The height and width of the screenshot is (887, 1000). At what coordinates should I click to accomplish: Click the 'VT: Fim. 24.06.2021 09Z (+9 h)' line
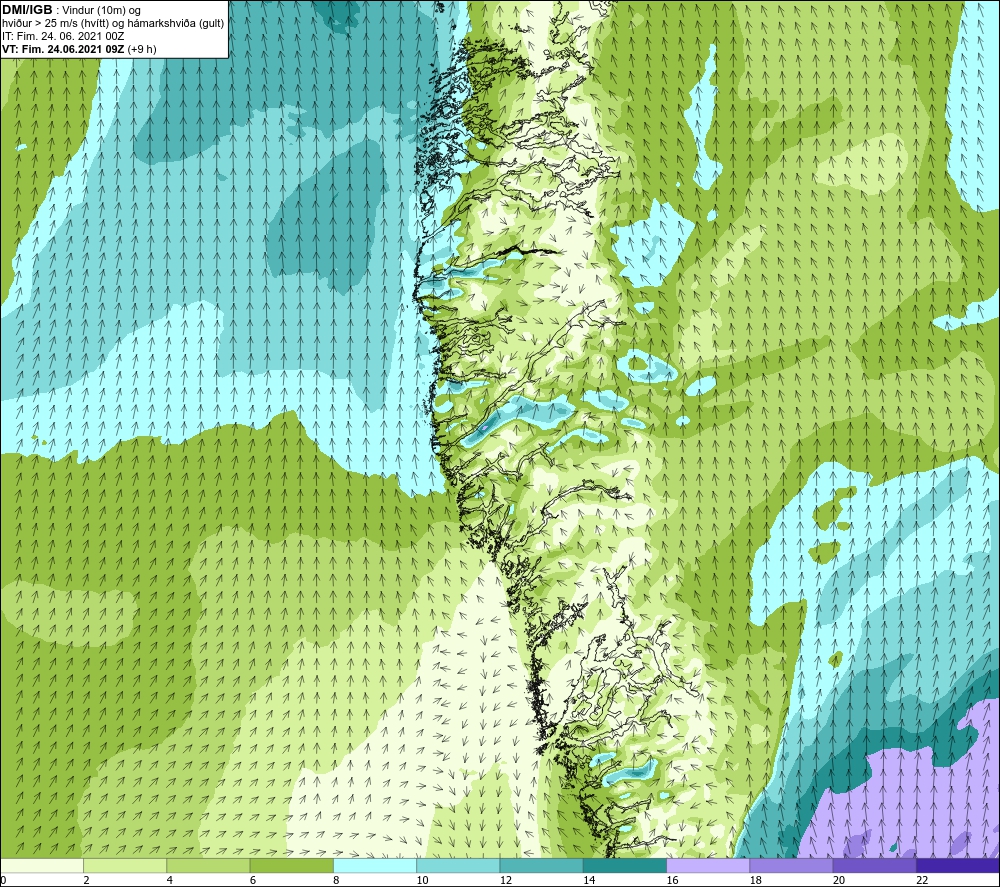tap(79, 49)
